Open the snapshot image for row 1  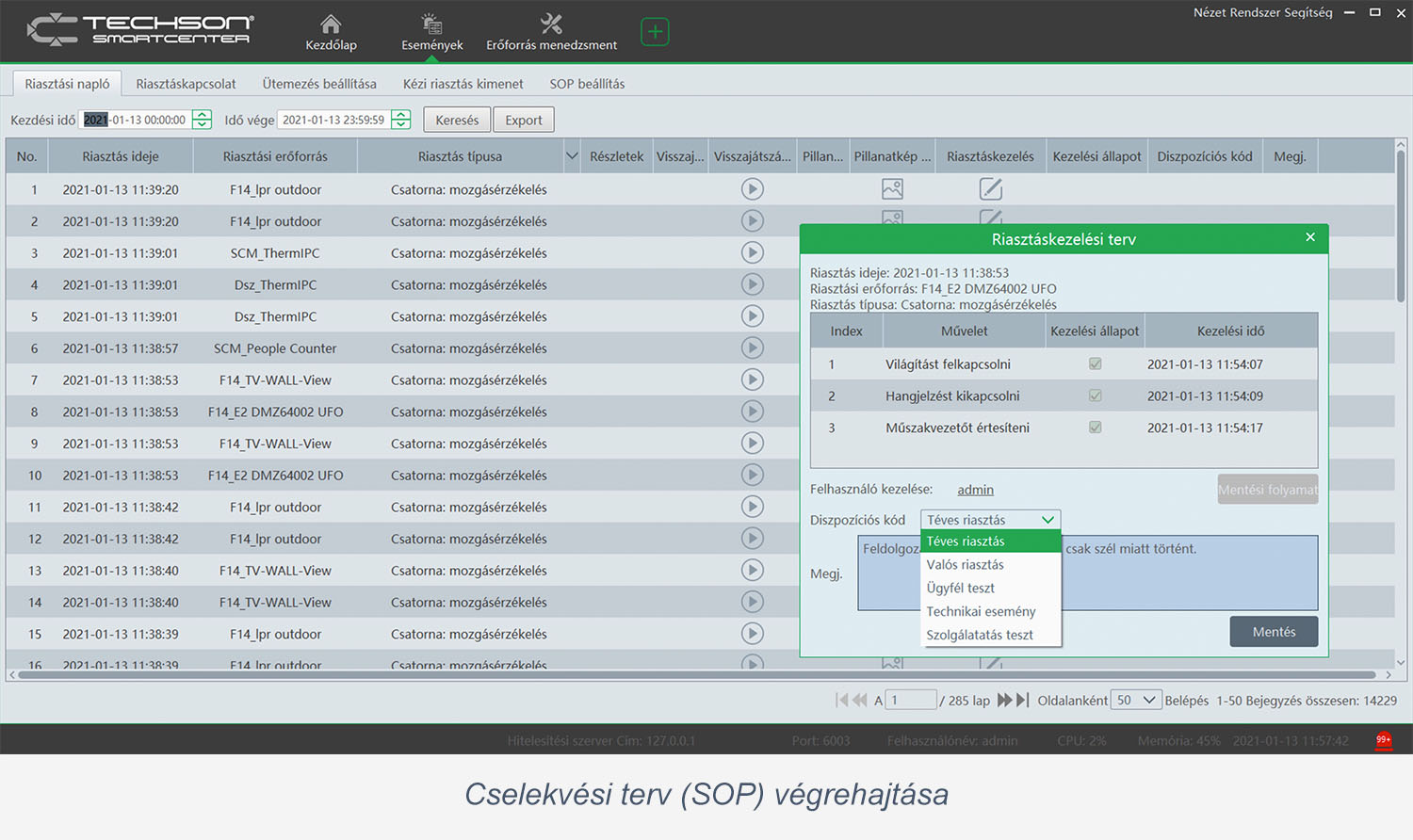click(892, 189)
